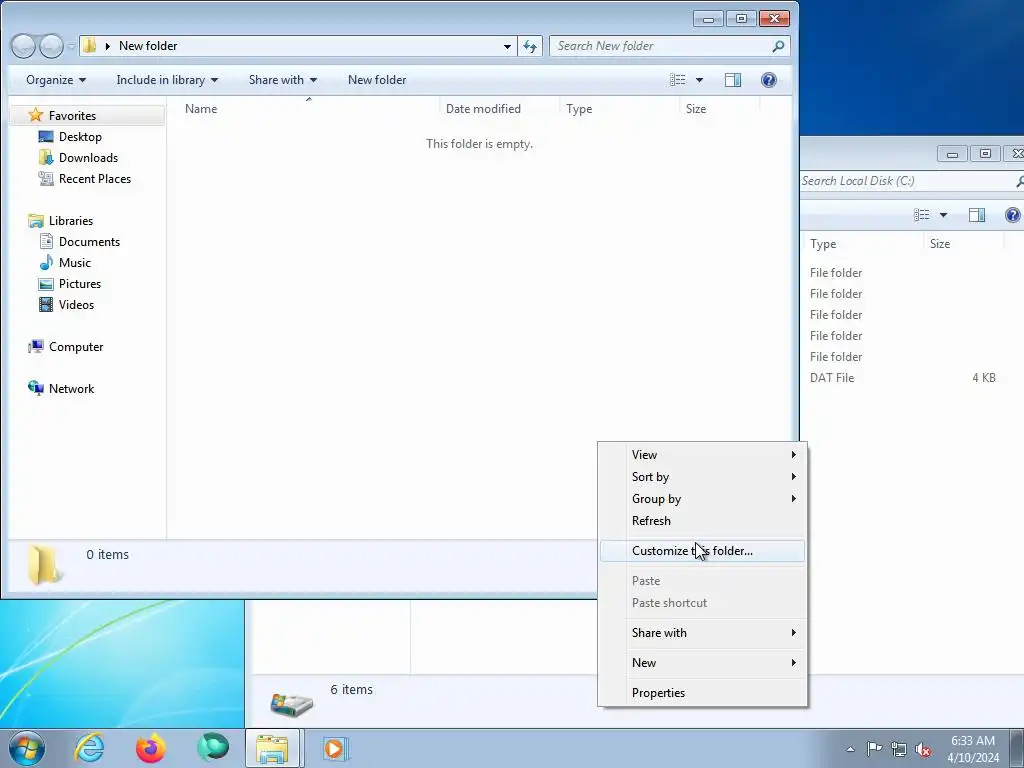Show the preview pane in New folder window
1024x768 pixels.
733,80
